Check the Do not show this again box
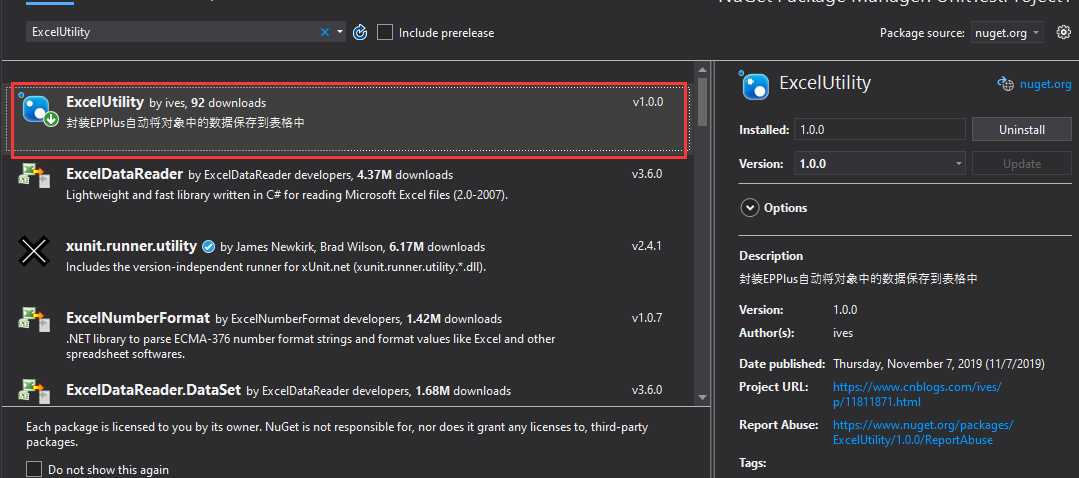The image size is (1079, 478). (x=34, y=469)
